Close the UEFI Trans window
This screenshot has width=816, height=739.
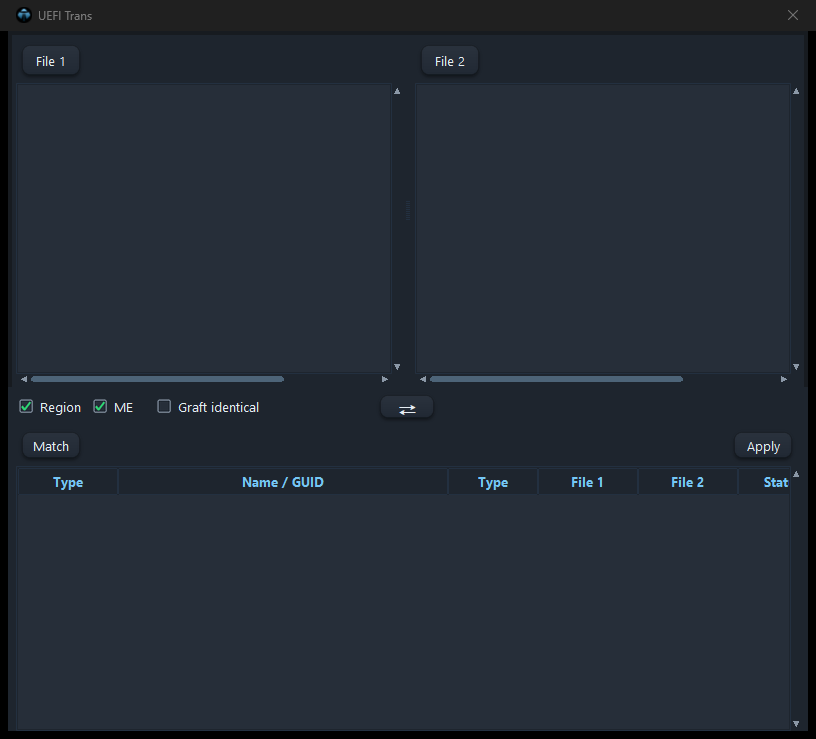click(793, 15)
